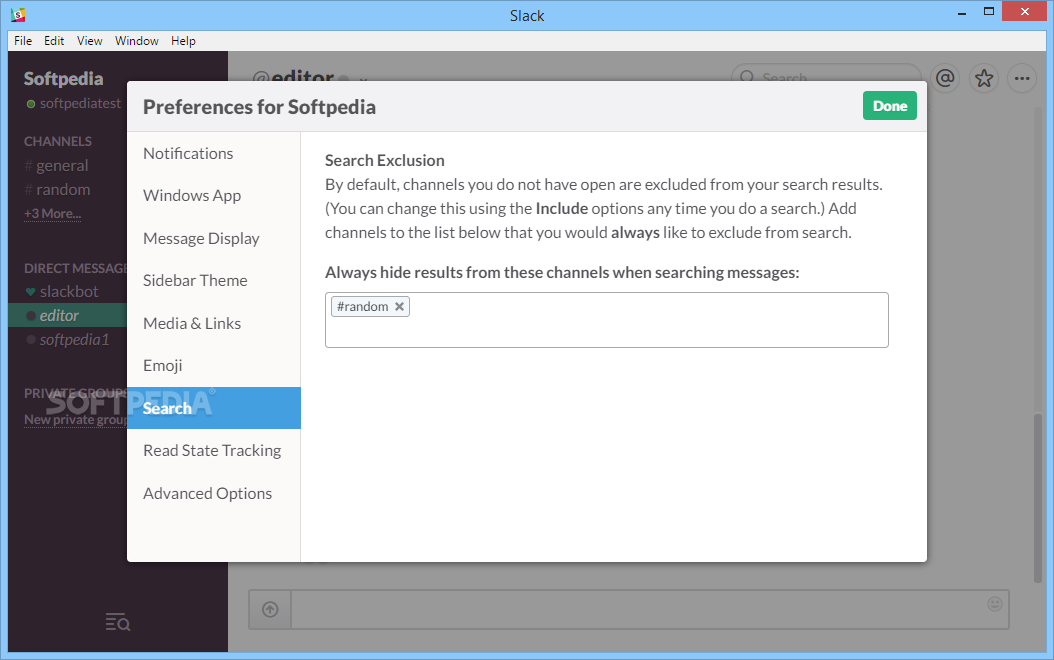
Task: Open the Notifications preferences tab
Action: 188,153
